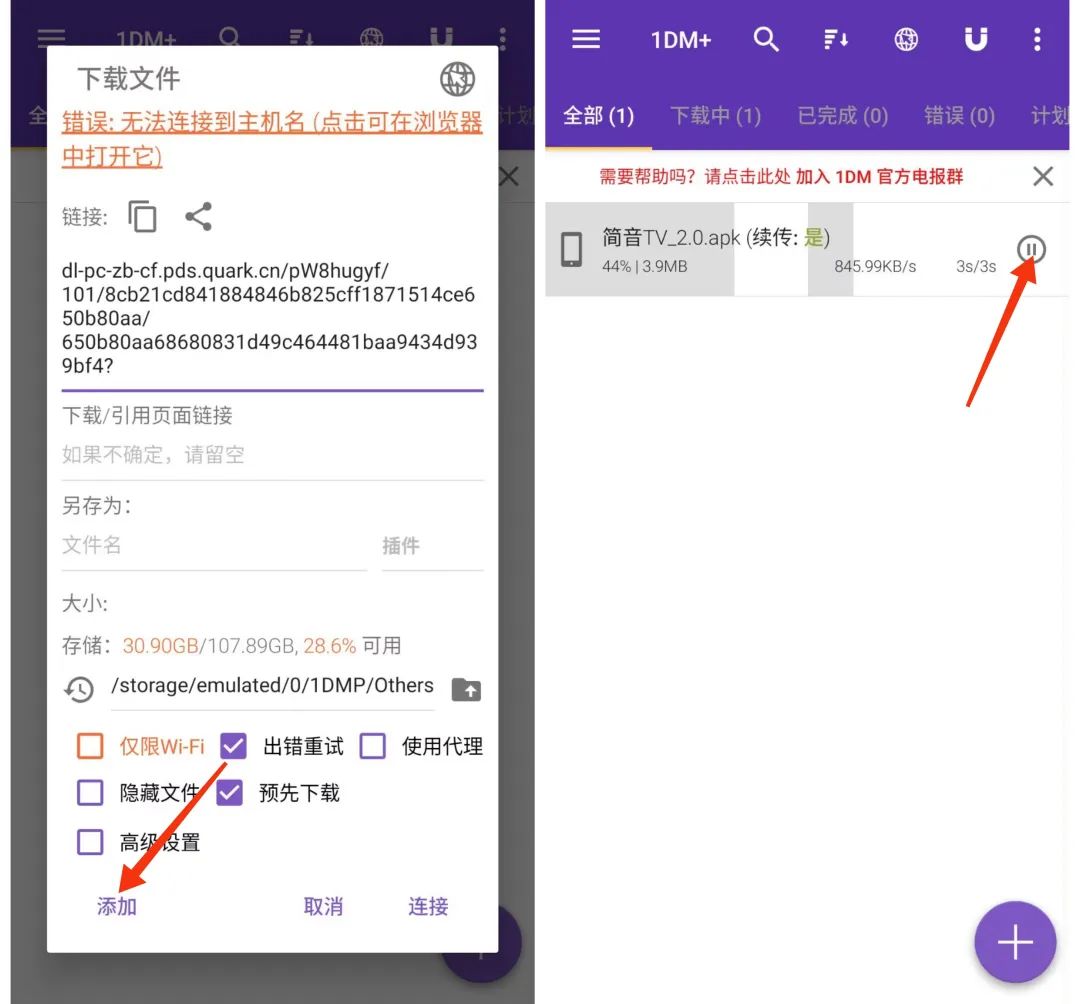Screen dimensions: 1080x1004
Task: Share the link via the share icon
Action: pyautogui.click(x=197, y=216)
